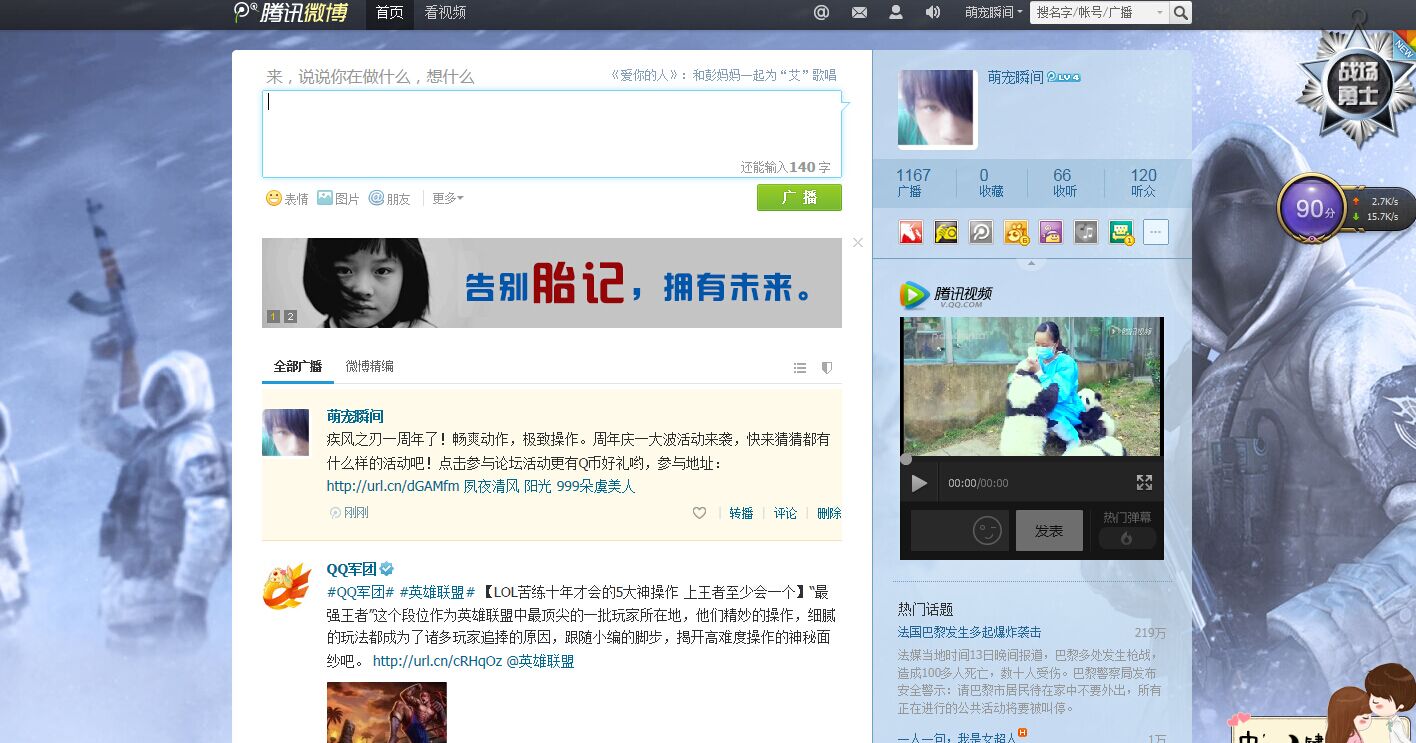Open the 法国巴黎发生多起爆炸袭击 topic

coord(970,632)
